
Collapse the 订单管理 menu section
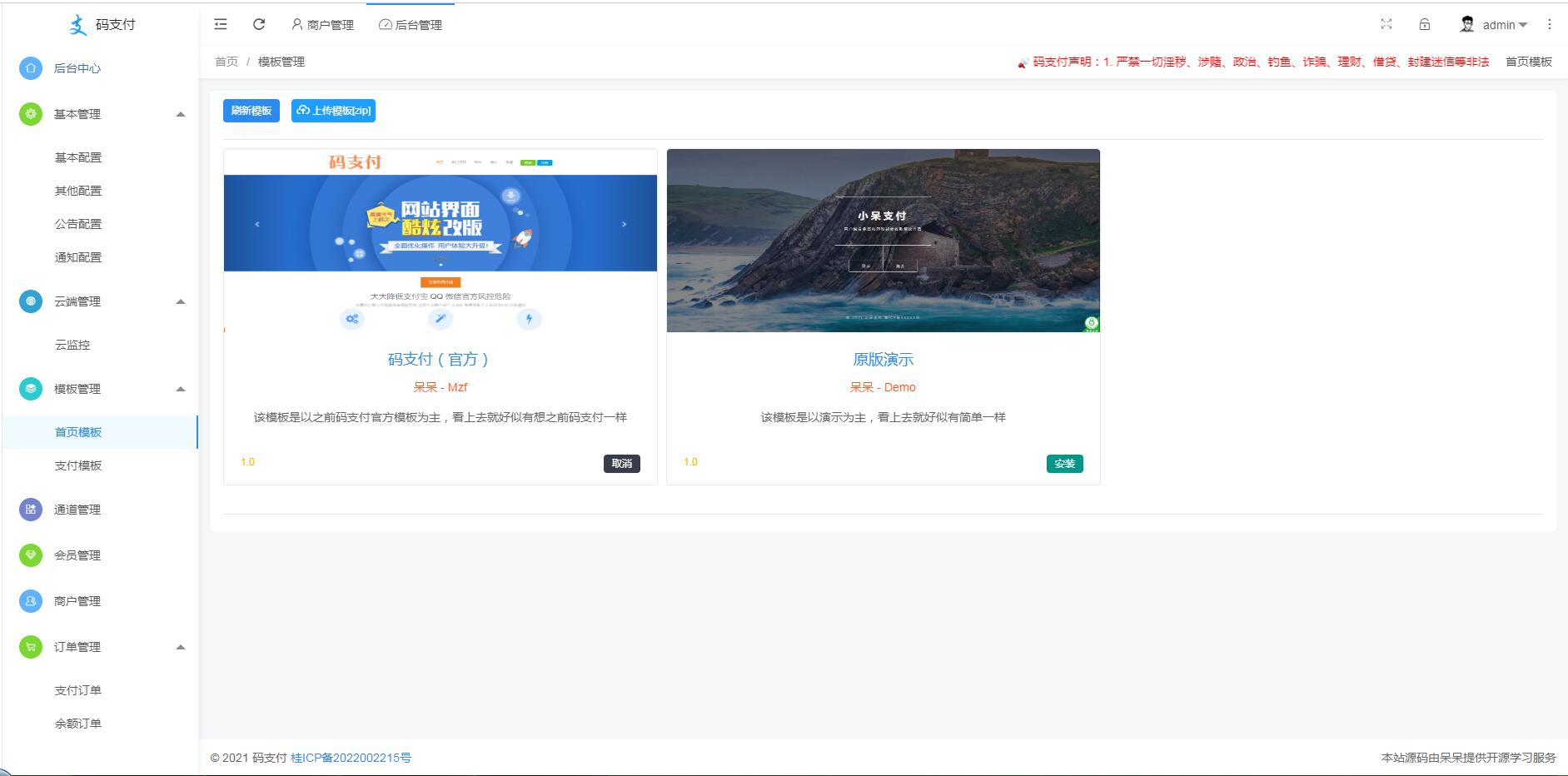coord(181,647)
